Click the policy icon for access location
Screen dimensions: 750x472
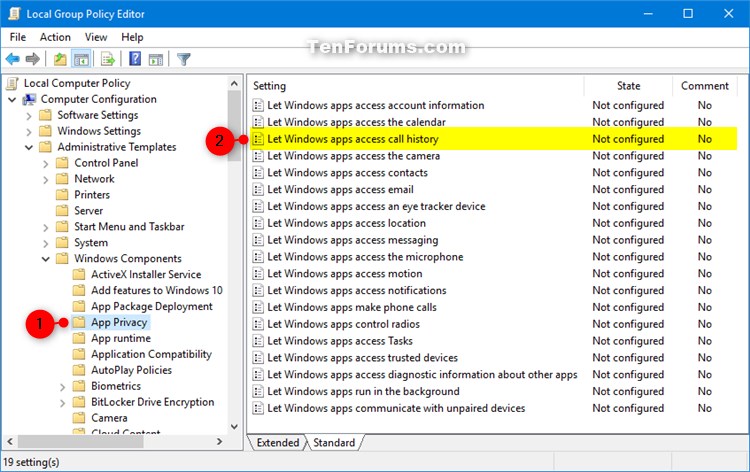tap(258, 223)
